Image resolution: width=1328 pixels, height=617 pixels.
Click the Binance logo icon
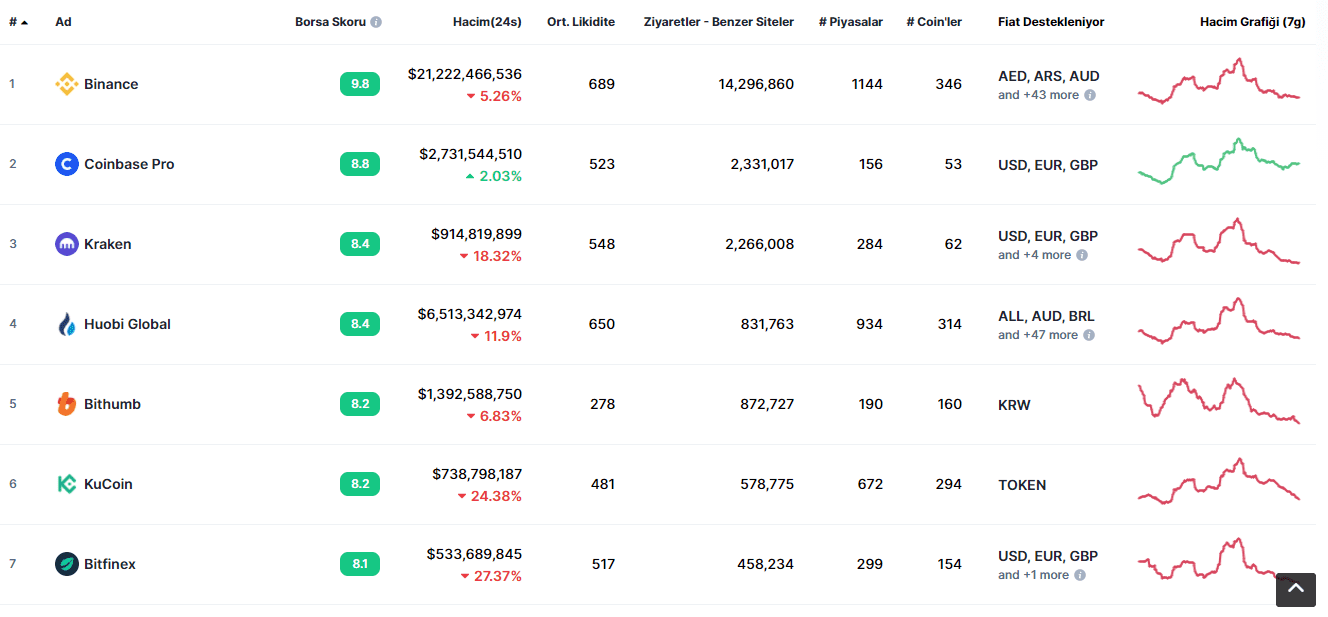tap(67, 84)
